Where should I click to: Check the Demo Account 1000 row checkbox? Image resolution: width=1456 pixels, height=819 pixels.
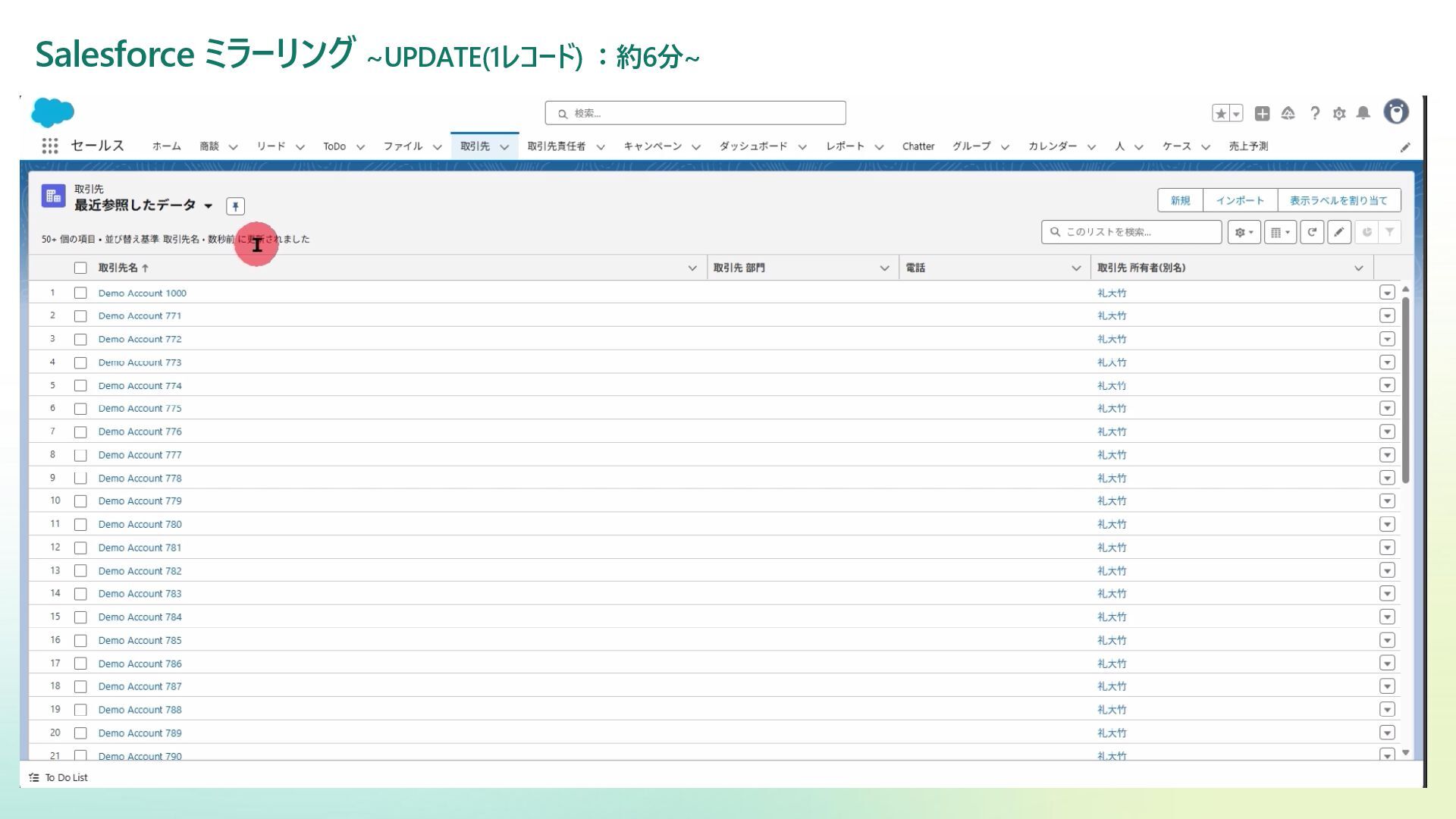80,293
